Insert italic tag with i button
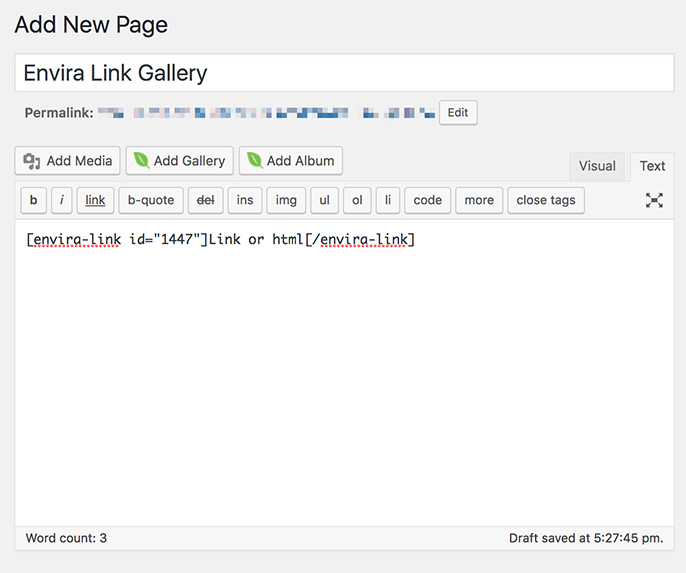686x573 pixels. point(62,200)
